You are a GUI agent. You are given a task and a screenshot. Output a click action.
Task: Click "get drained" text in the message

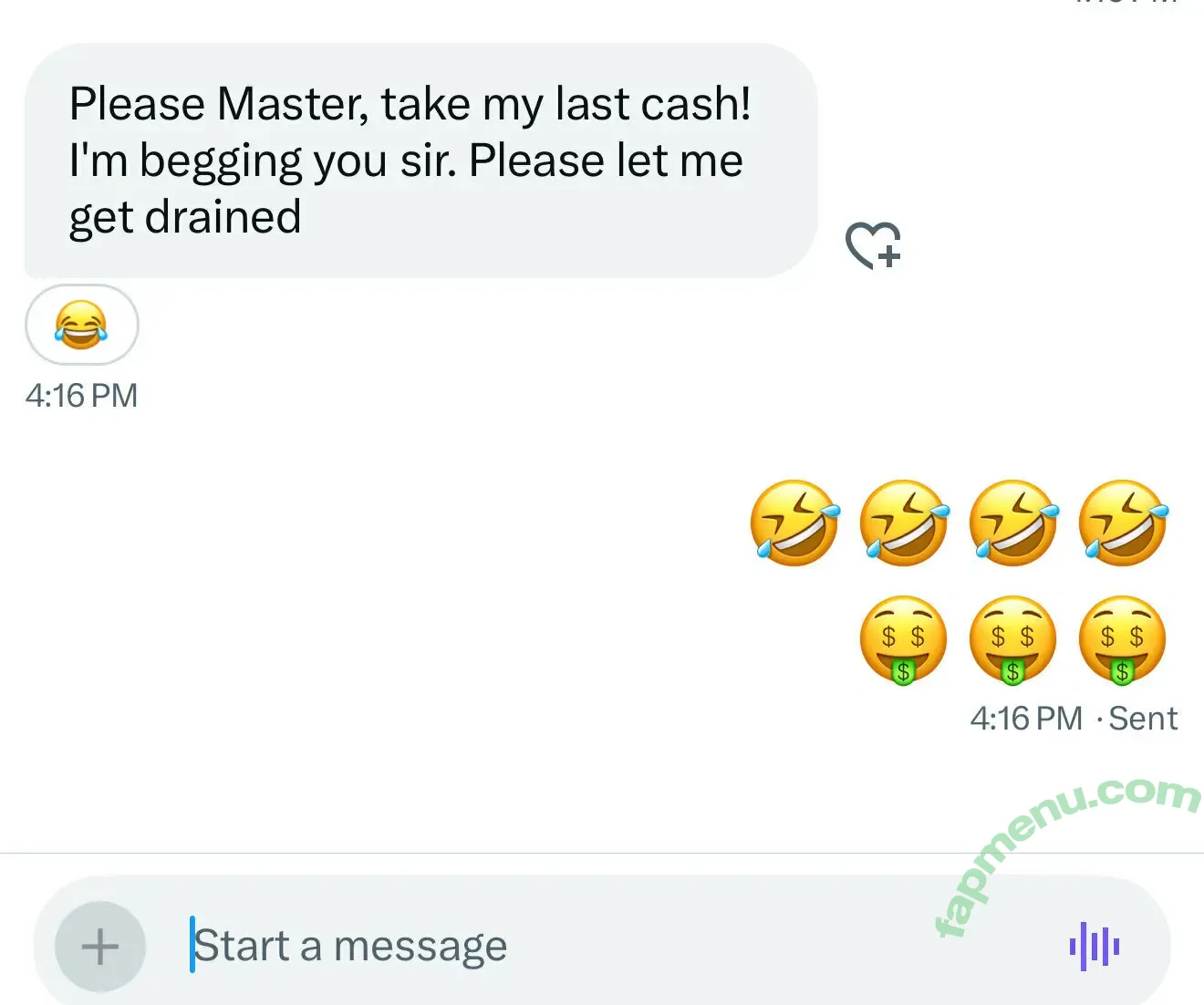(x=185, y=217)
